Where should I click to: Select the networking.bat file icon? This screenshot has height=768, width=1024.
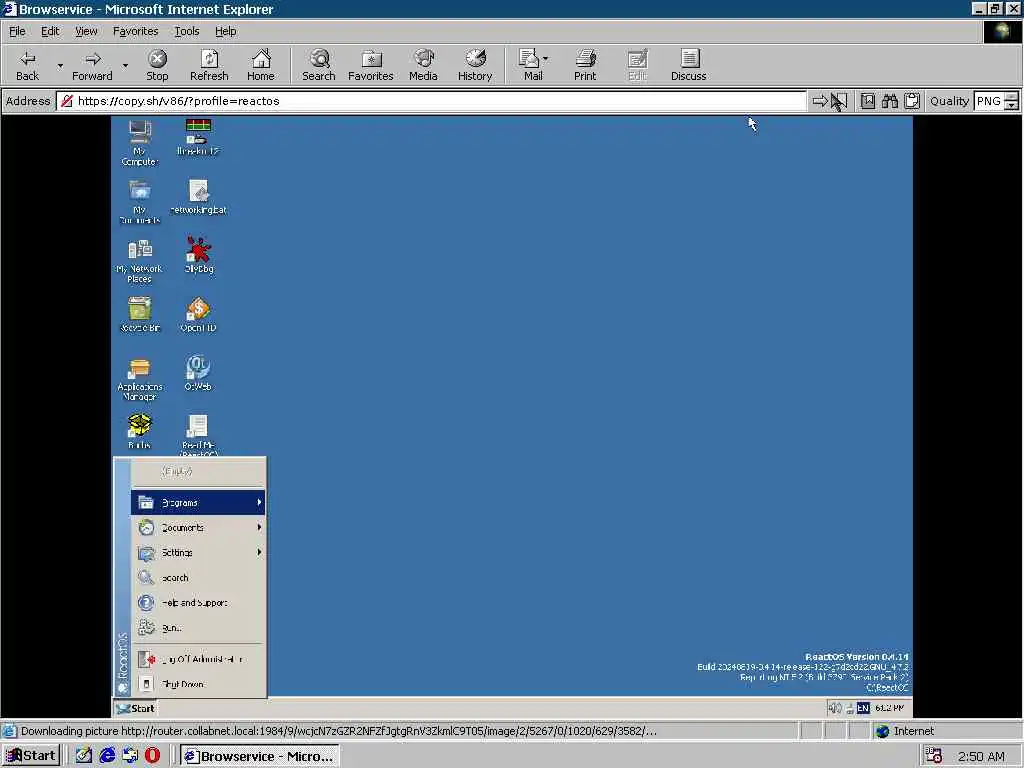[x=199, y=197]
